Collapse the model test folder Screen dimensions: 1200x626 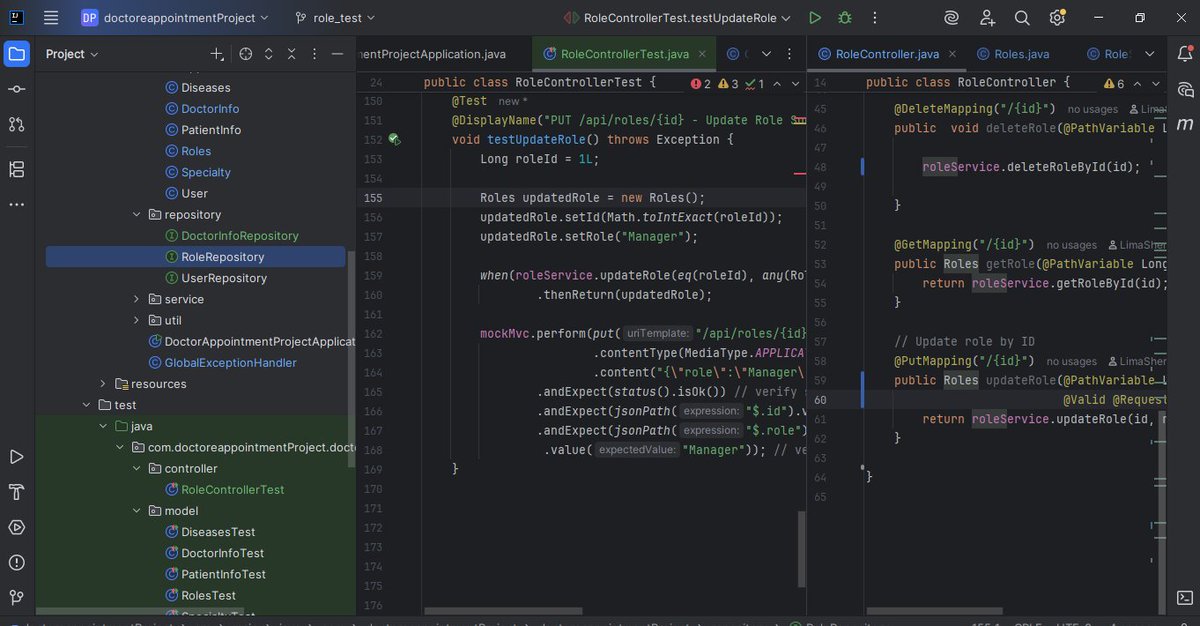pos(137,511)
